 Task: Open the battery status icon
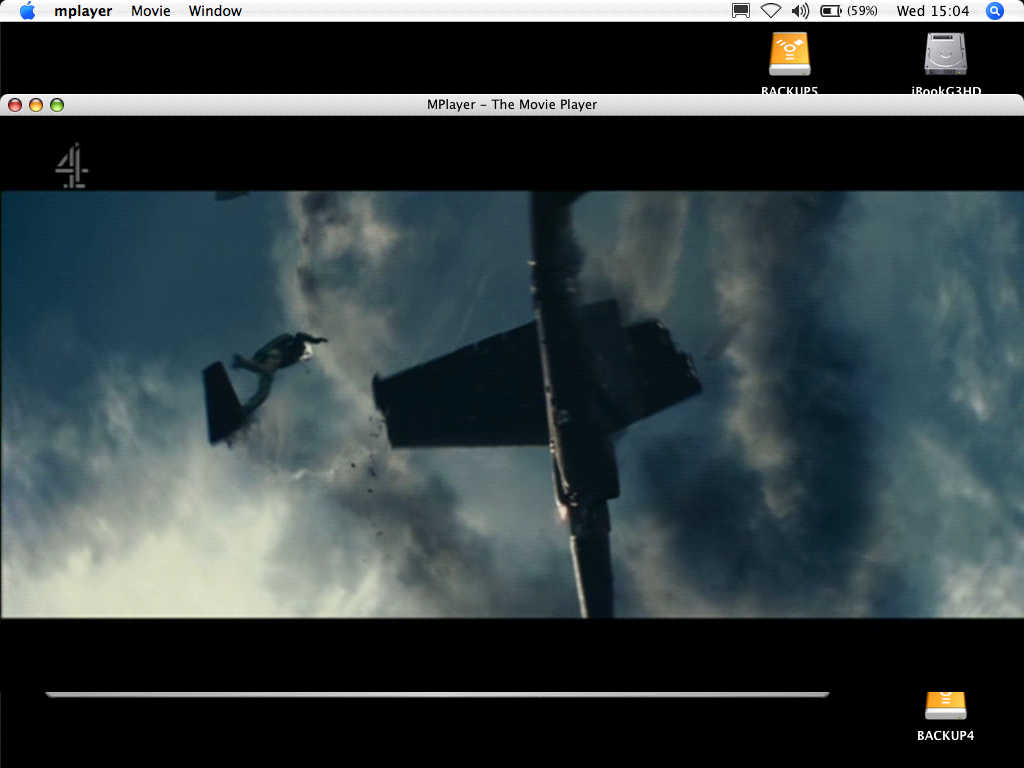pos(831,10)
